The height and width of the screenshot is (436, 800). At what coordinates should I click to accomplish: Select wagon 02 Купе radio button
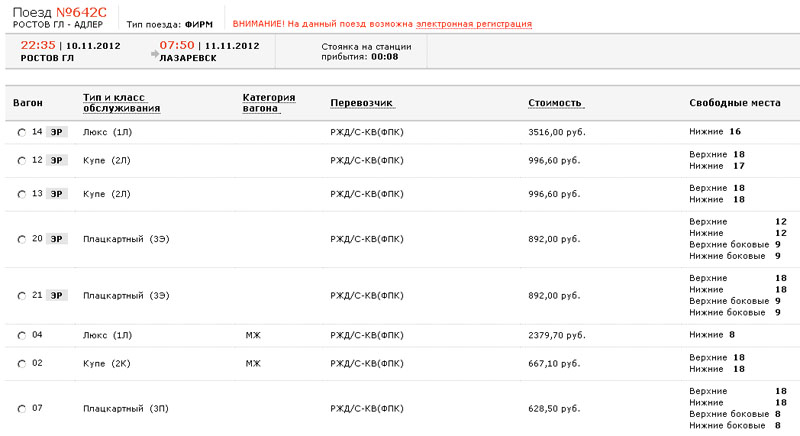[x=22, y=363]
